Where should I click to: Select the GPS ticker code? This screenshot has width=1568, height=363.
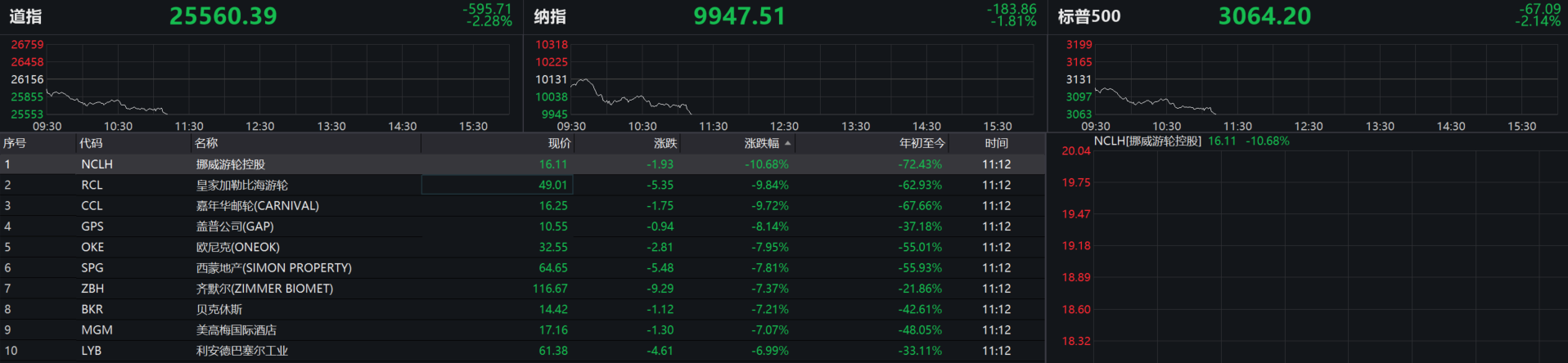click(92, 226)
